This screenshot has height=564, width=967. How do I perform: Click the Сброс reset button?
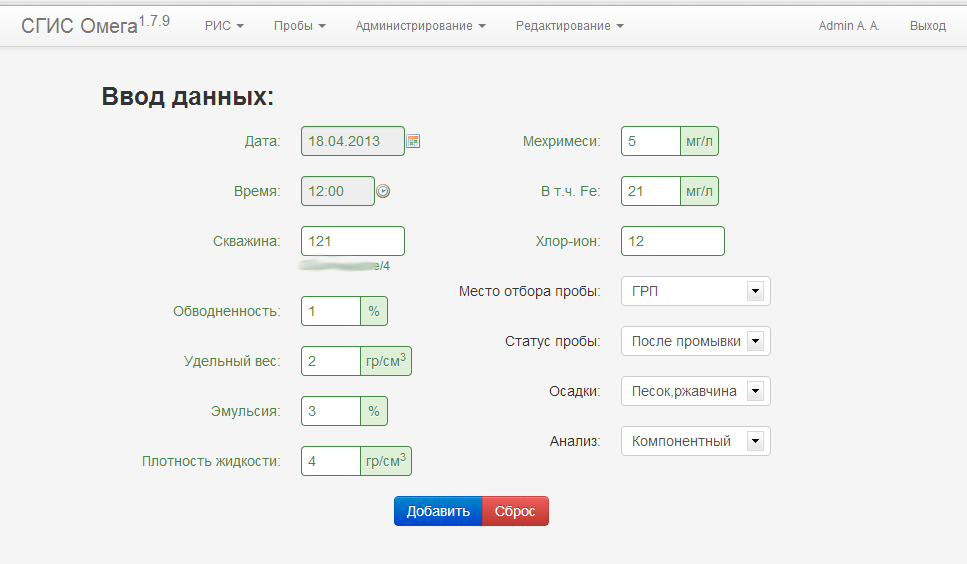click(x=515, y=511)
